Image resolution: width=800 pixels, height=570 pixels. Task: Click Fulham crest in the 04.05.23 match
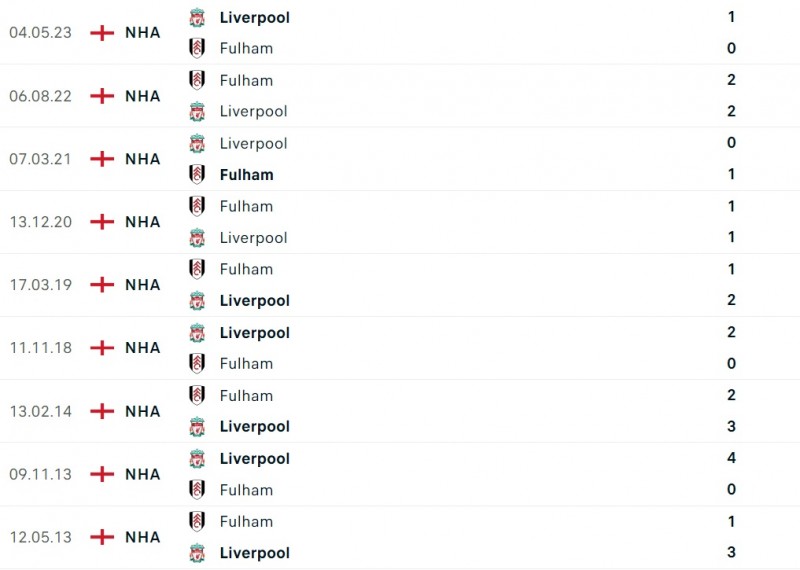tap(197, 48)
